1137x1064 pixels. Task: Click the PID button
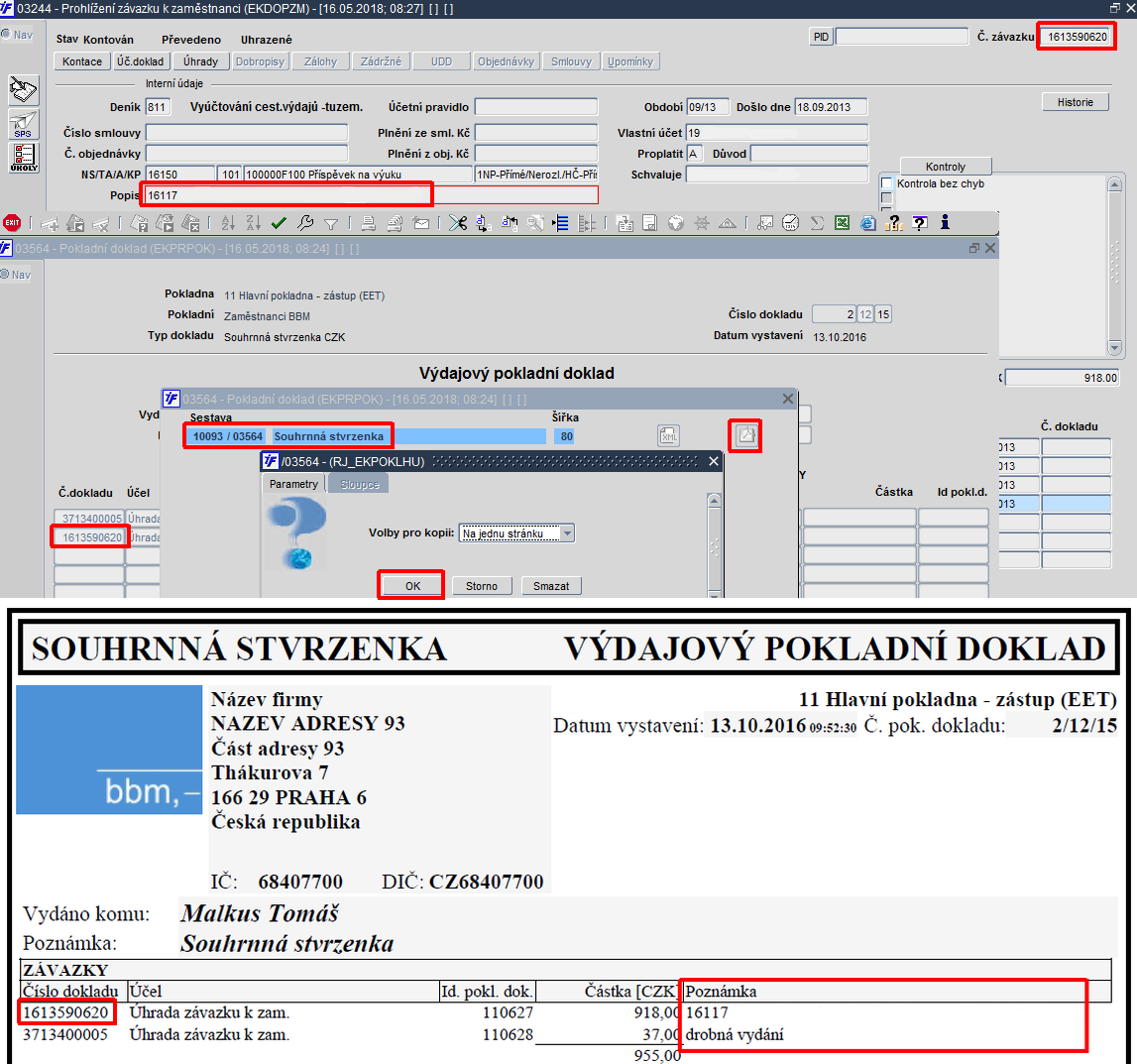tap(821, 37)
